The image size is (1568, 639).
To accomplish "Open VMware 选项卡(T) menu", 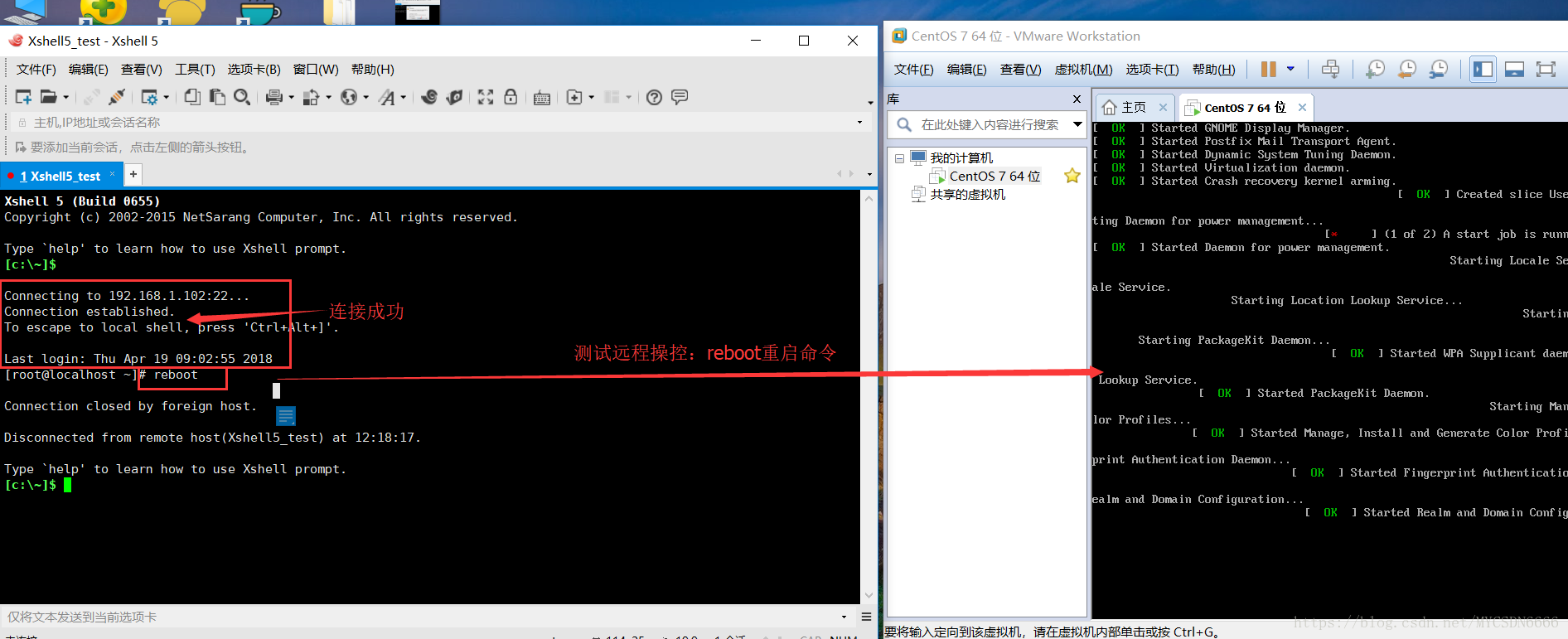I will [x=1152, y=70].
